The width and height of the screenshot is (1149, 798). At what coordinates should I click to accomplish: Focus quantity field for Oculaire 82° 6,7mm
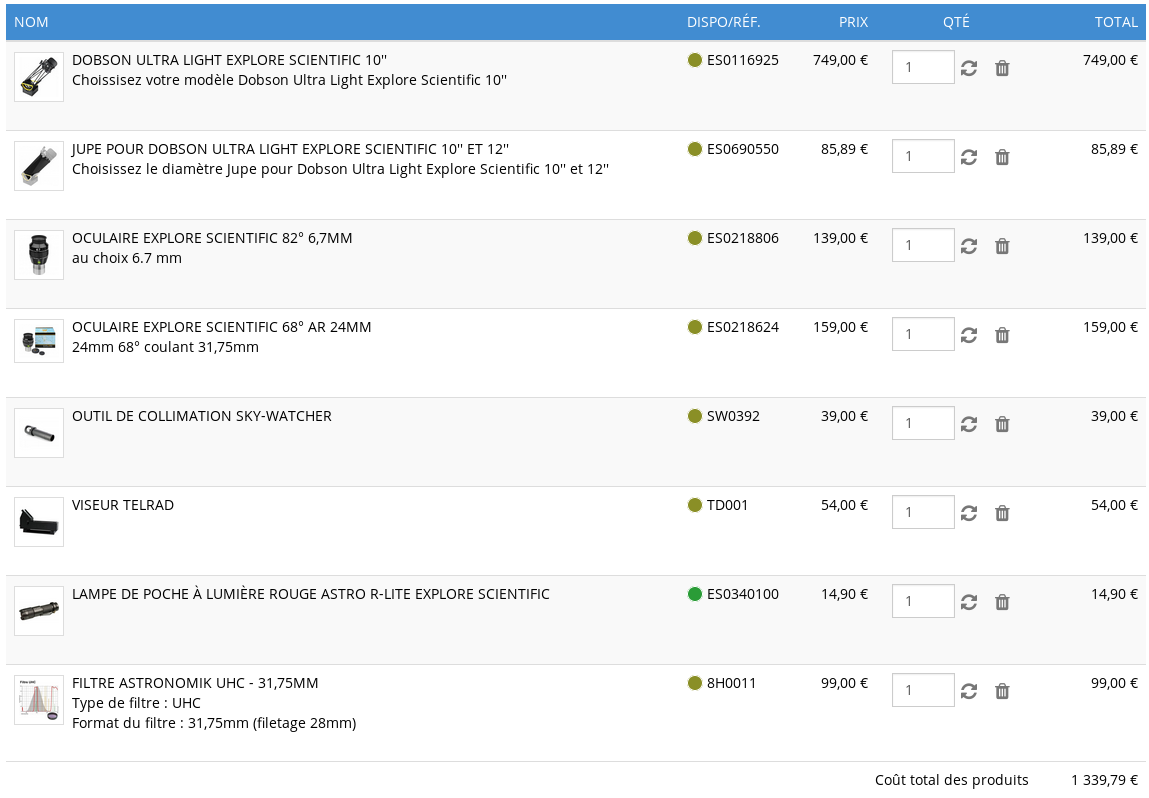coord(923,245)
